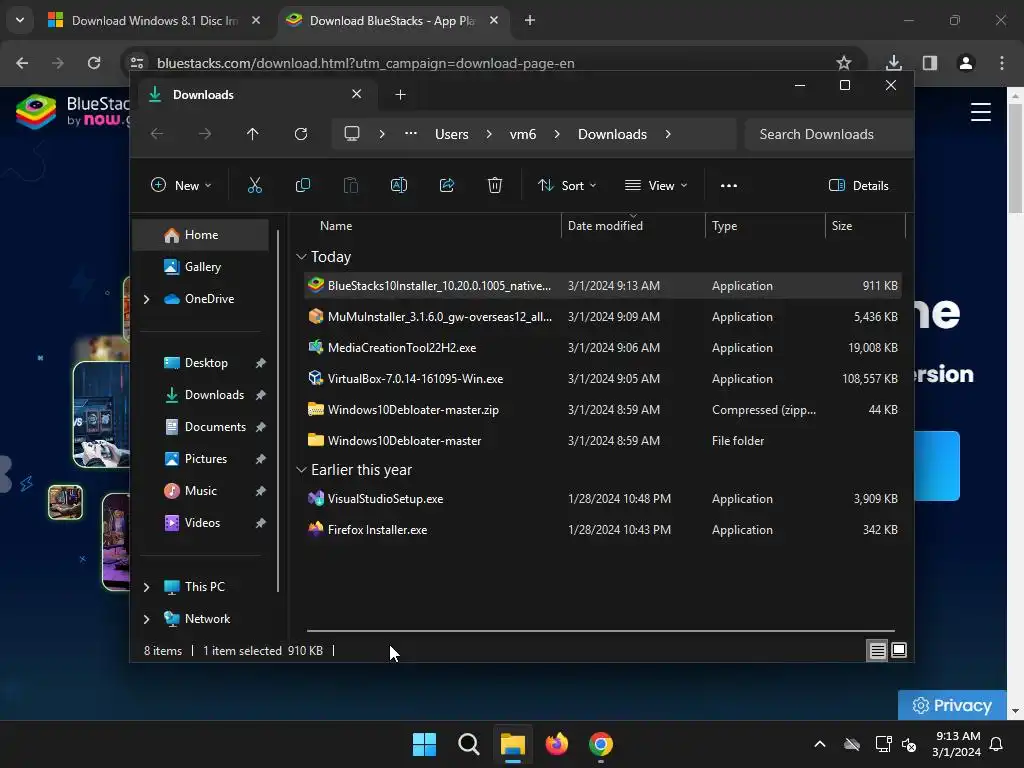The width and height of the screenshot is (1024, 768).
Task: Click the Share icon in Explorer toolbar
Action: pos(447,185)
